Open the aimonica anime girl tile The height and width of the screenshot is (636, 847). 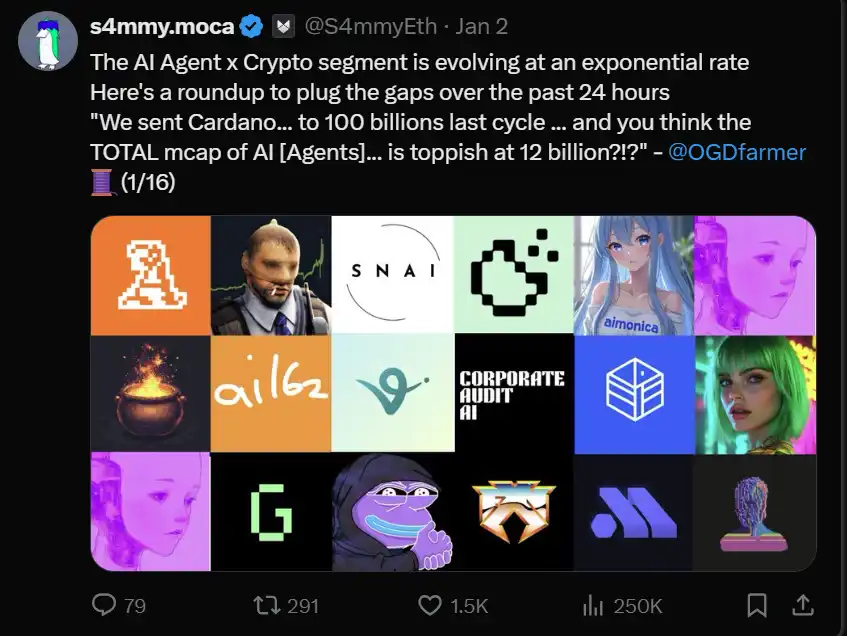pos(633,275)
